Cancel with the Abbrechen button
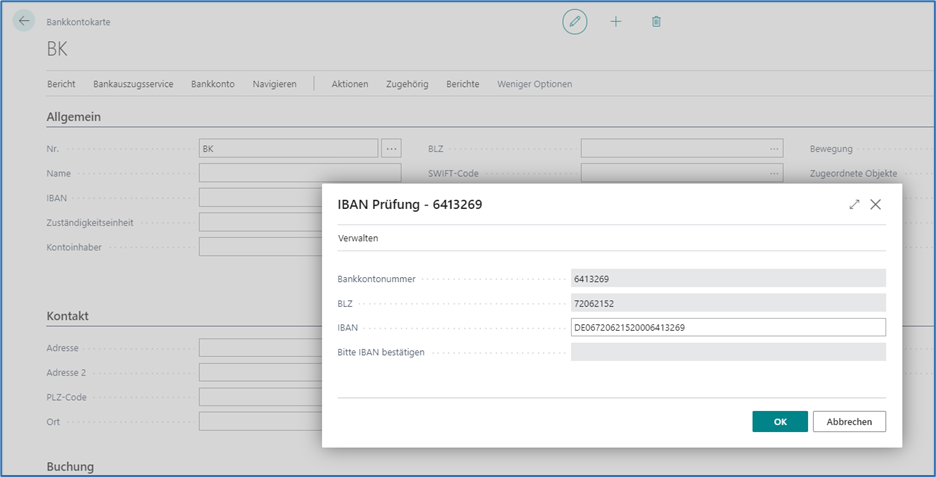The height and width of the screenshot is (477, 936). 849,422
